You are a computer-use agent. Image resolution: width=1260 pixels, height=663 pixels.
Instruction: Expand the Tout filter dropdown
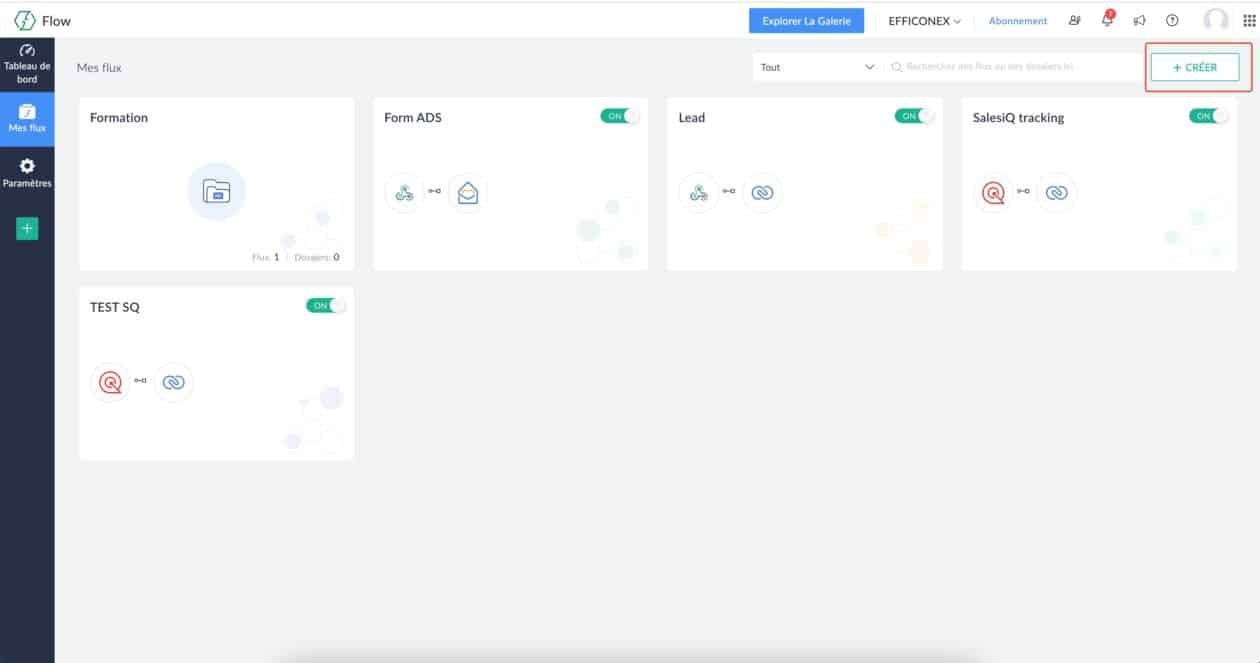point(817,67)
